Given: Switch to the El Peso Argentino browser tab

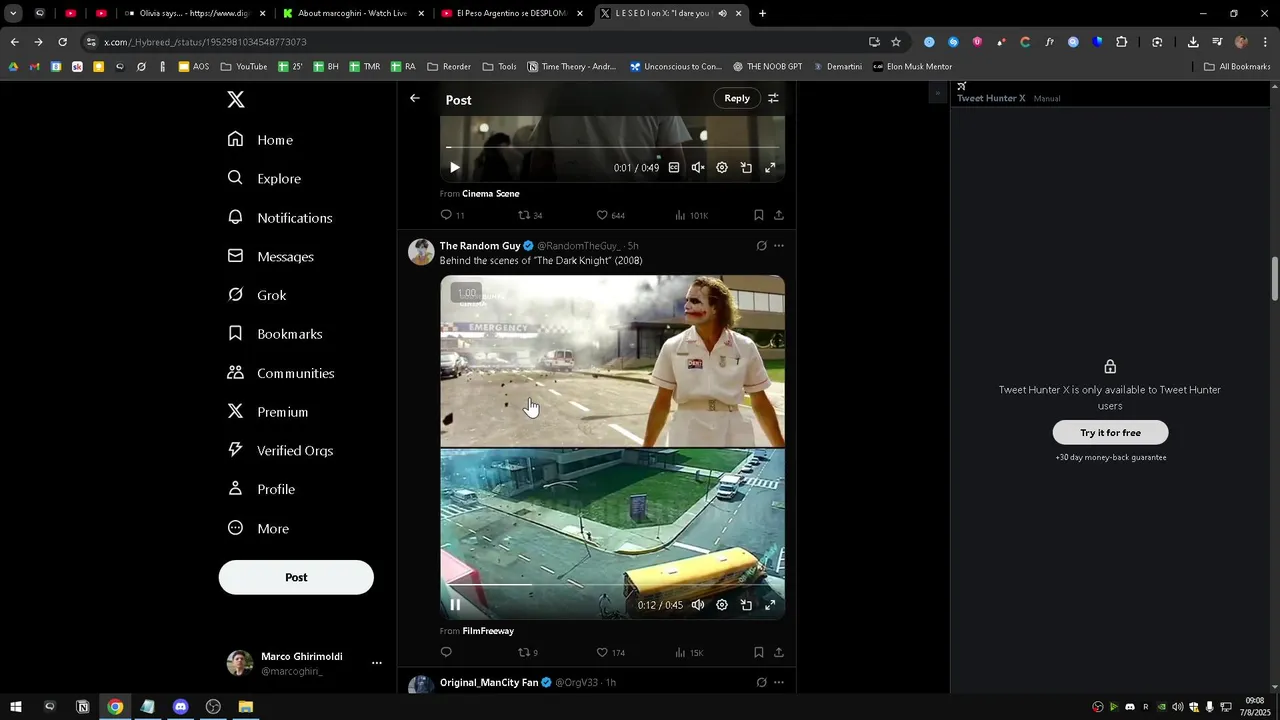Looking at the screenshot, I should [x=512, y=14].
